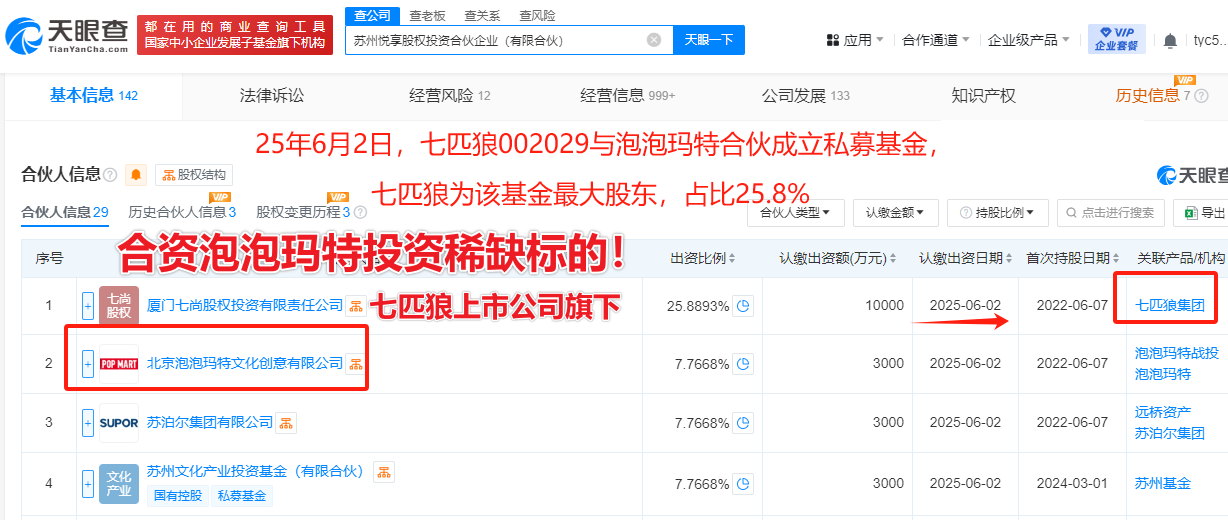Switch to the 经营风险 tab
1228x520 pixels.
(450, 96)
